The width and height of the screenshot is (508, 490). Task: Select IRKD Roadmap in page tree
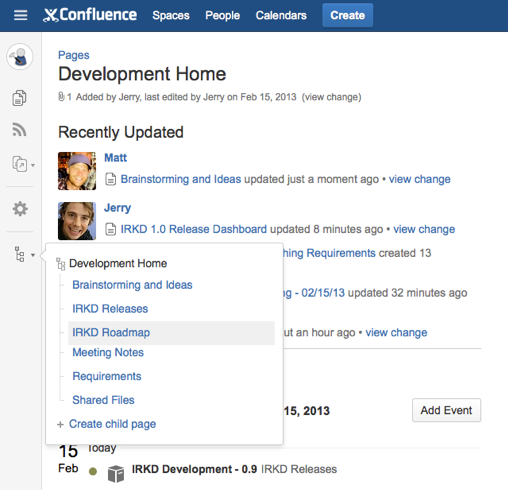171,333
